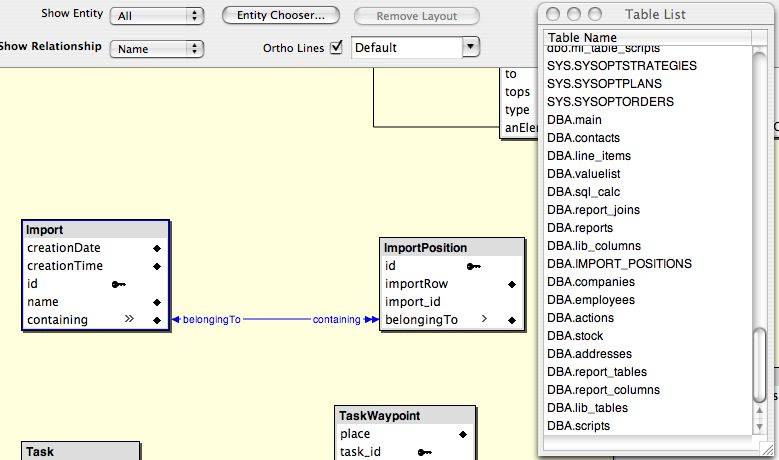Select DBA.report_tables in Table List
Image resolution: width=779 pixels, height=460 pixels.
(x=597, y=372)
